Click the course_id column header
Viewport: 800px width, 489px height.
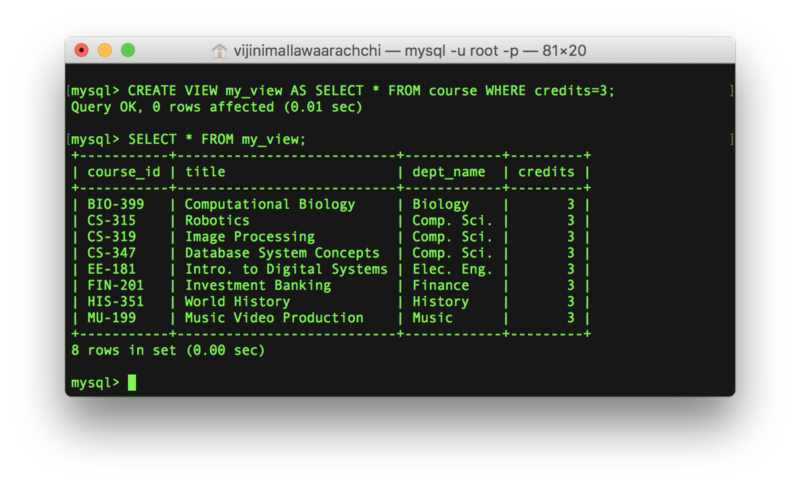(x=124, y=172)
